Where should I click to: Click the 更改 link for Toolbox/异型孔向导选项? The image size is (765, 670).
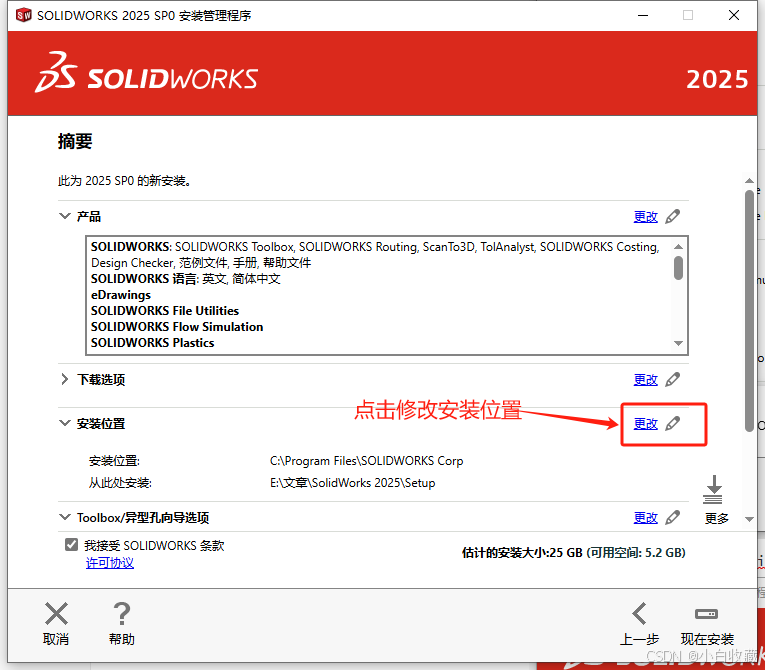click(645, 518)
